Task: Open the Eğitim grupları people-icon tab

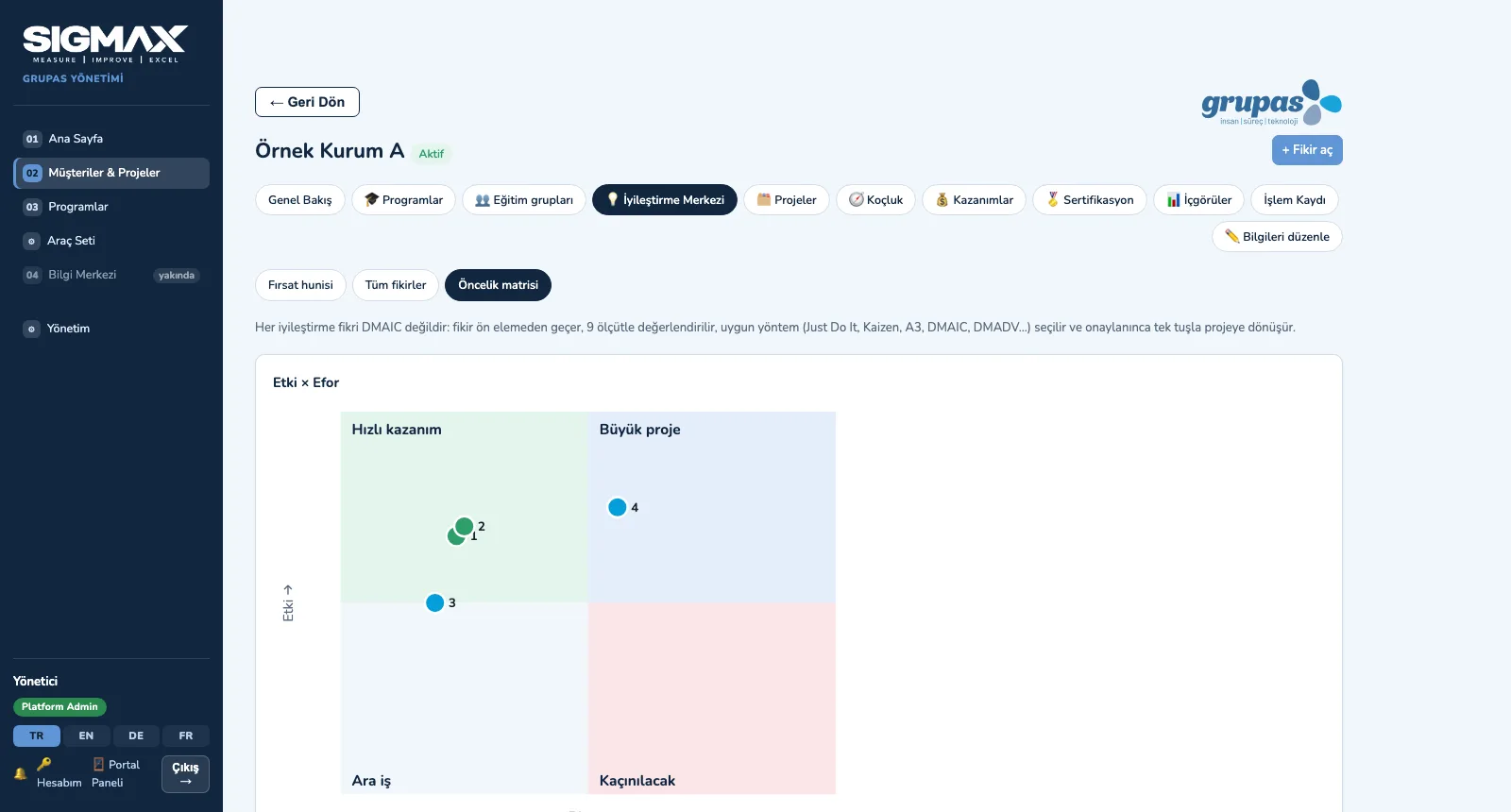Action: 524,200
